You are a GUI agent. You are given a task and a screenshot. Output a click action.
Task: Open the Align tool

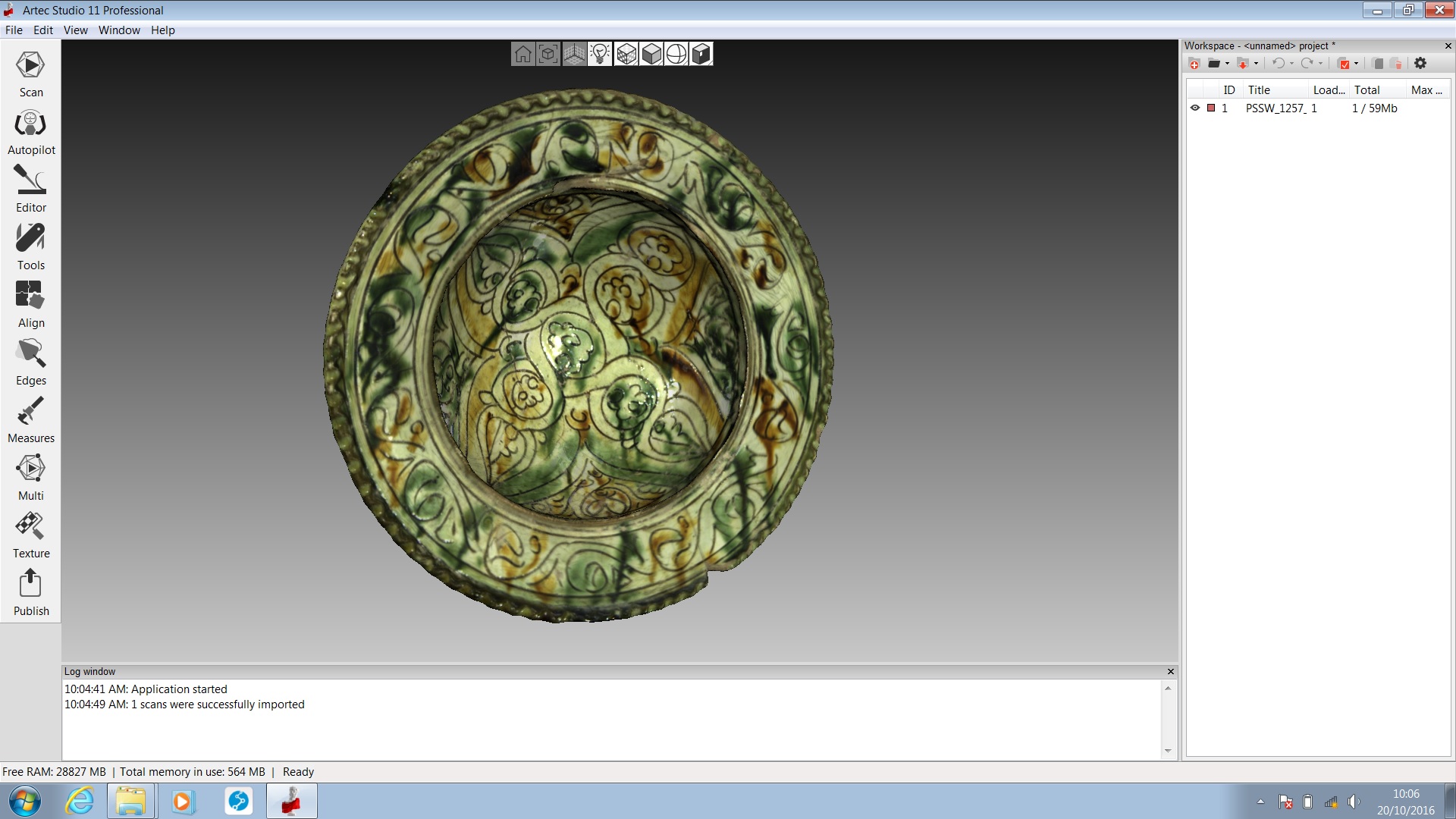pyautogui.click(x=30, y=305)
